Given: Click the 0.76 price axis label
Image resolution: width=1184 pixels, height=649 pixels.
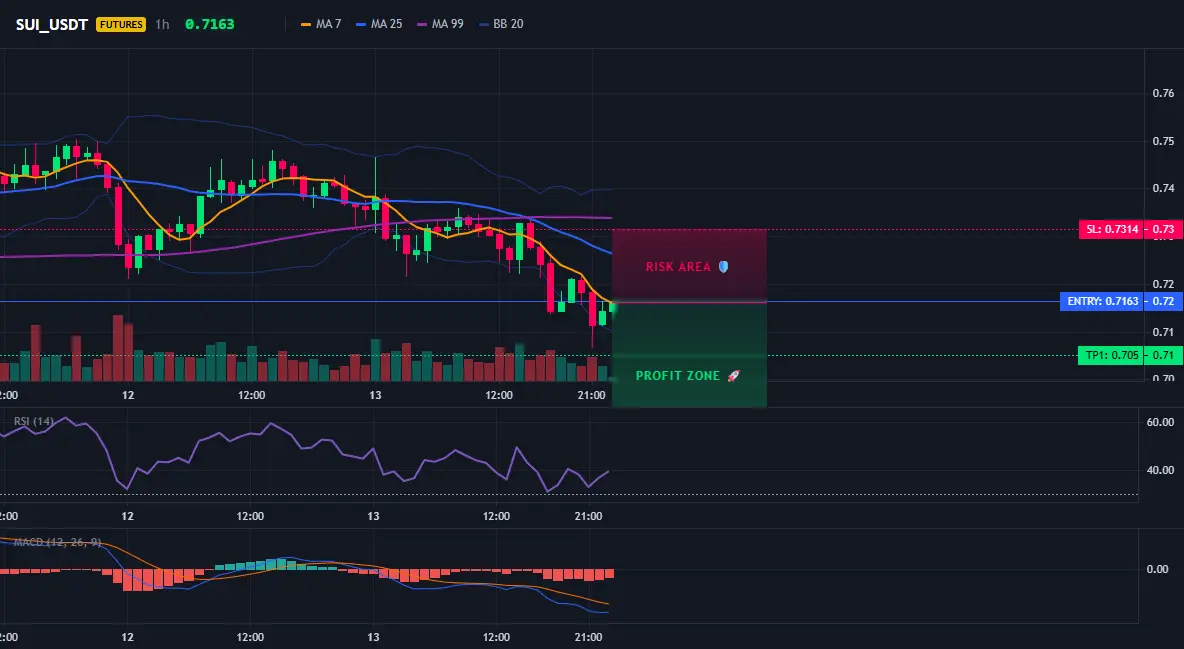Looking at the screenshot, I should click(x=1163, y=94).
